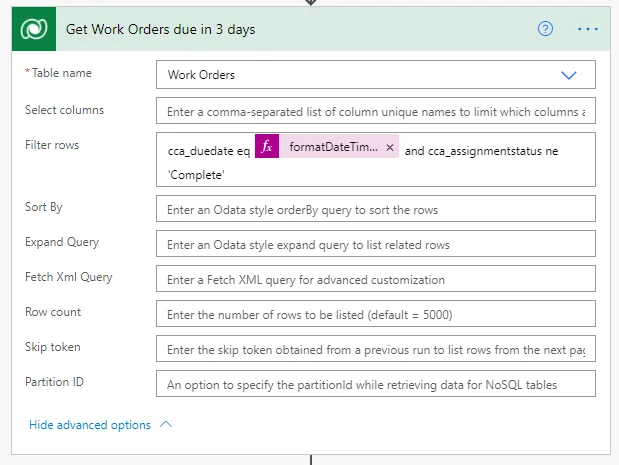This screenshot has width=619, height=465.
Task: Click the green Dataverse connector icon
Action: 34,29
